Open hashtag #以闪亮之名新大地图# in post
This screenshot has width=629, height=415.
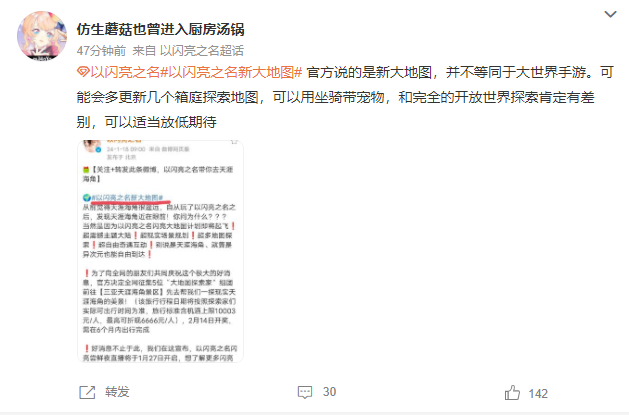tap(231, 73)
